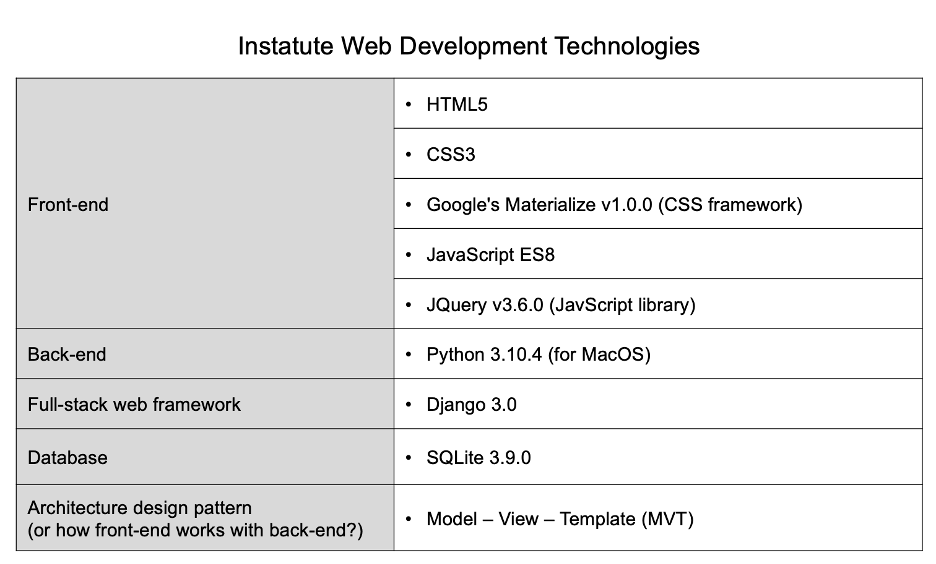Image resolution: width=936 pixels, height=564 pixels.
Task: Click the 'JavaScript ES8' cell
Action: [658, 254]
